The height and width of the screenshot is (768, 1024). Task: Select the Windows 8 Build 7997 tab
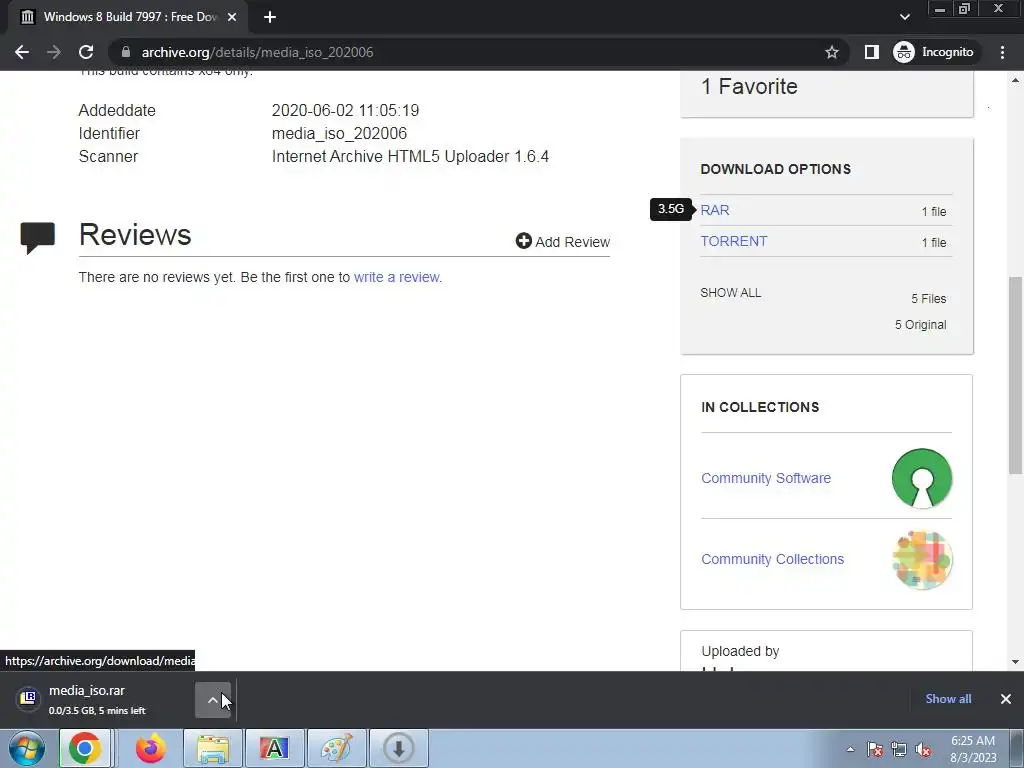pos(127,18)
